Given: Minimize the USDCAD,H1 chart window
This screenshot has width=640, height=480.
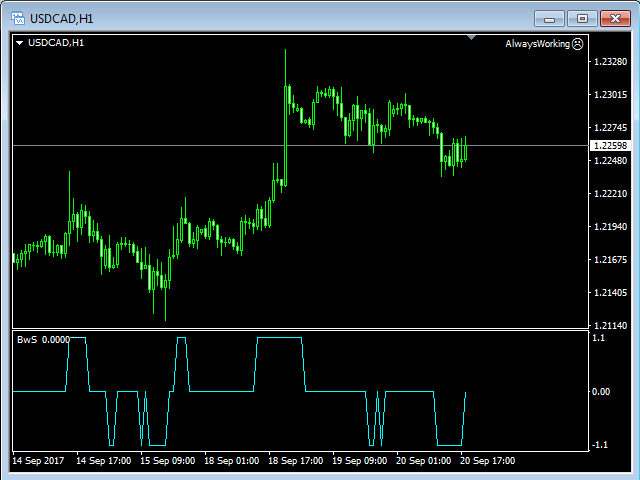Looking at the screenshot, I should point(550,17).
